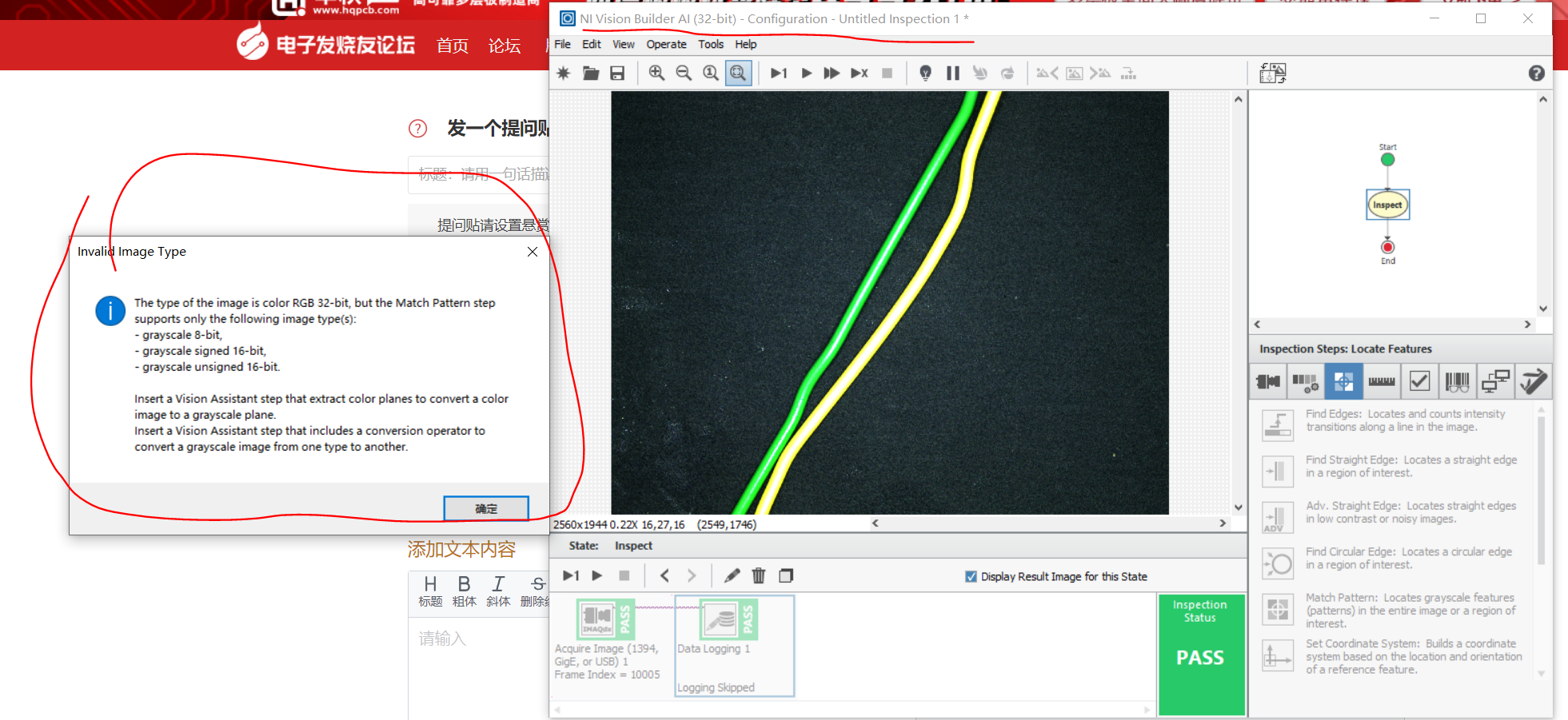Open the View menu

point(624,45)
